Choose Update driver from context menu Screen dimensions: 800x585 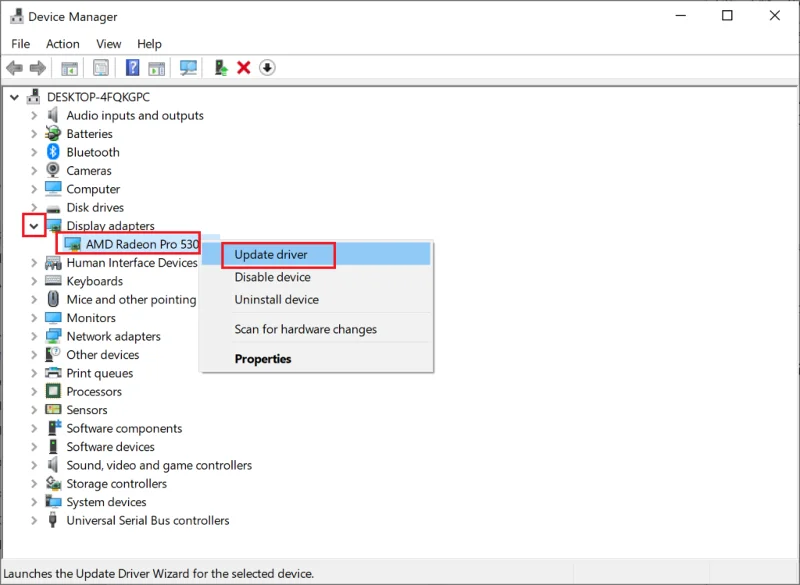[316, 254]
